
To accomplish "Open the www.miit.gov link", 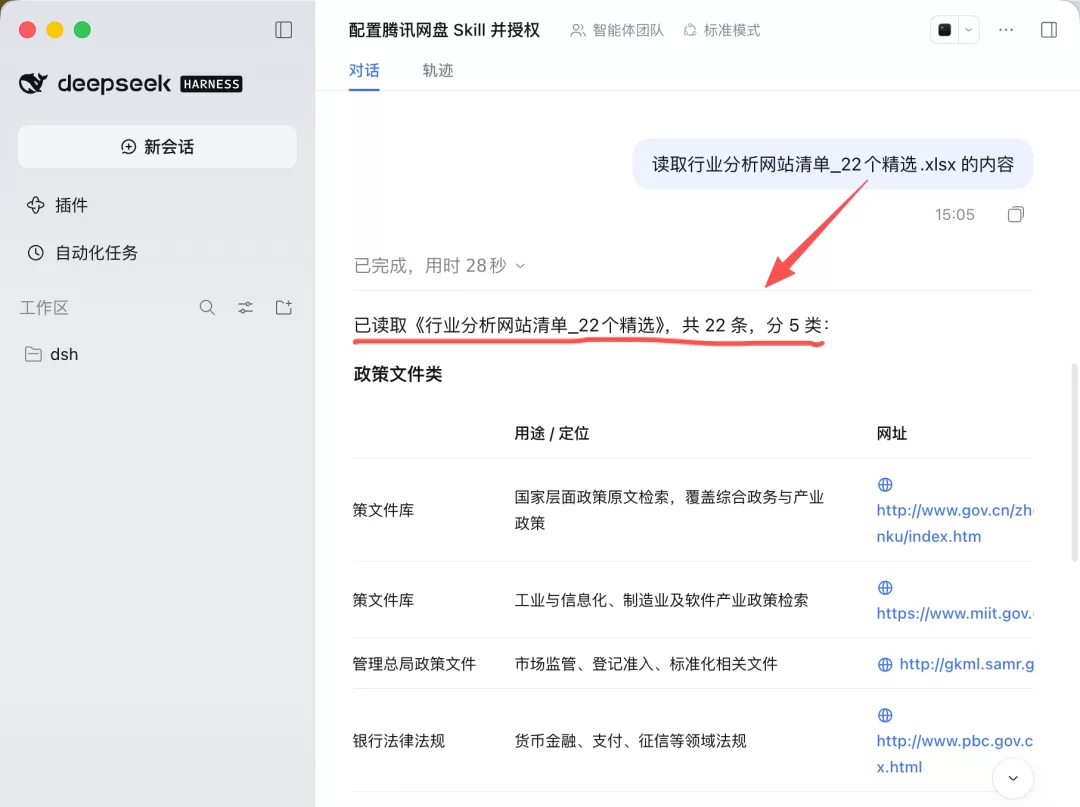I will tap(955, 613).
